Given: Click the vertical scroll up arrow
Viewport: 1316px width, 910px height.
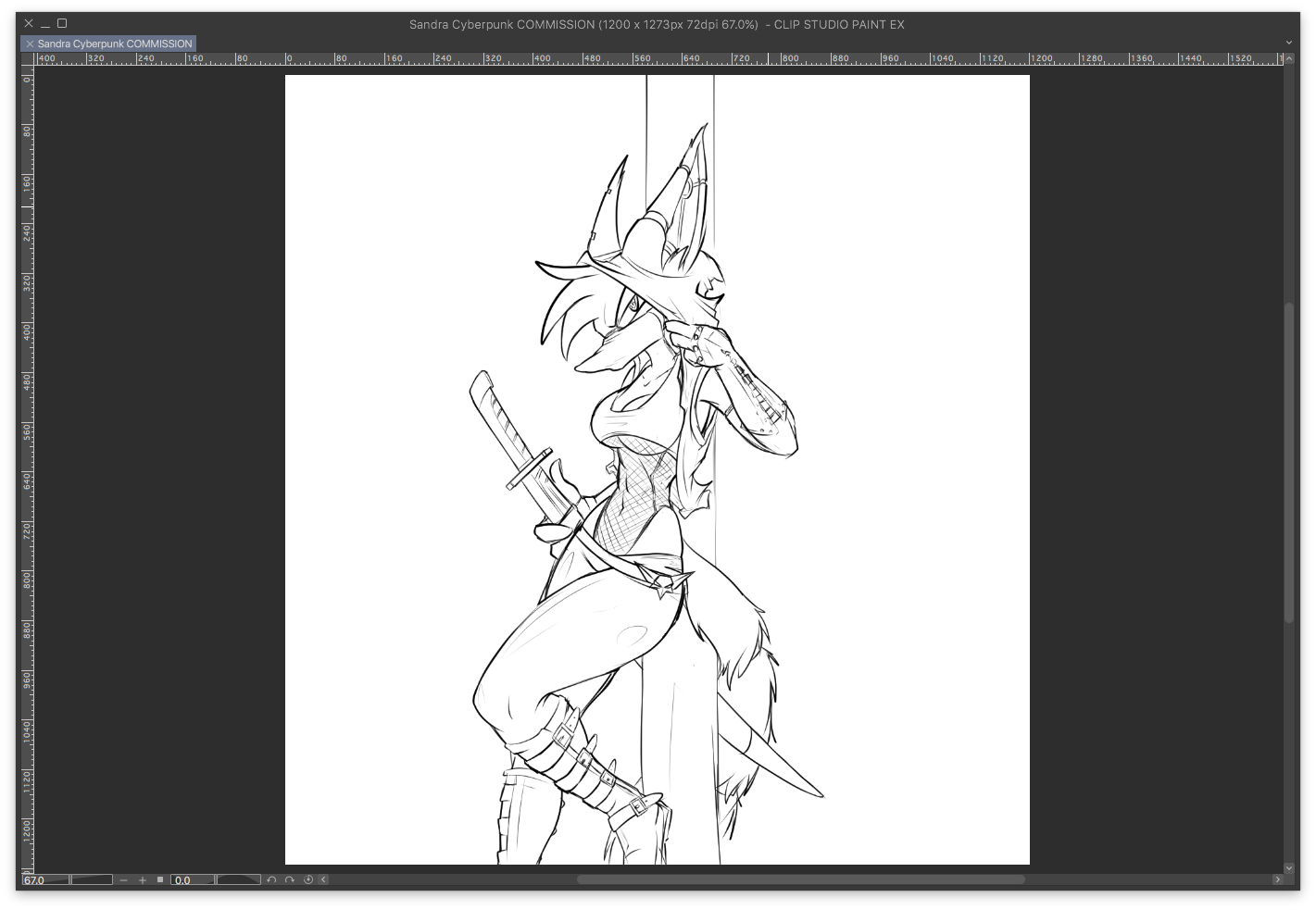Looking at the screenshot, I should [1289, 57].
